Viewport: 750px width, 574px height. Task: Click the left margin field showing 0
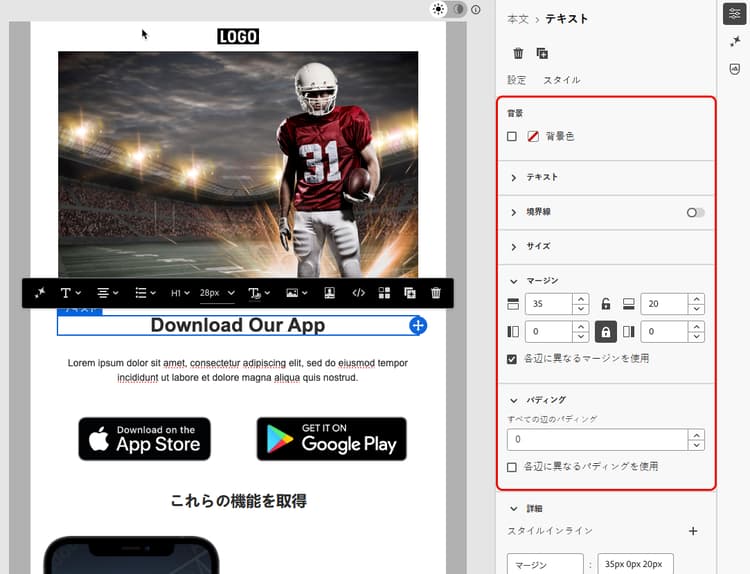549,331
